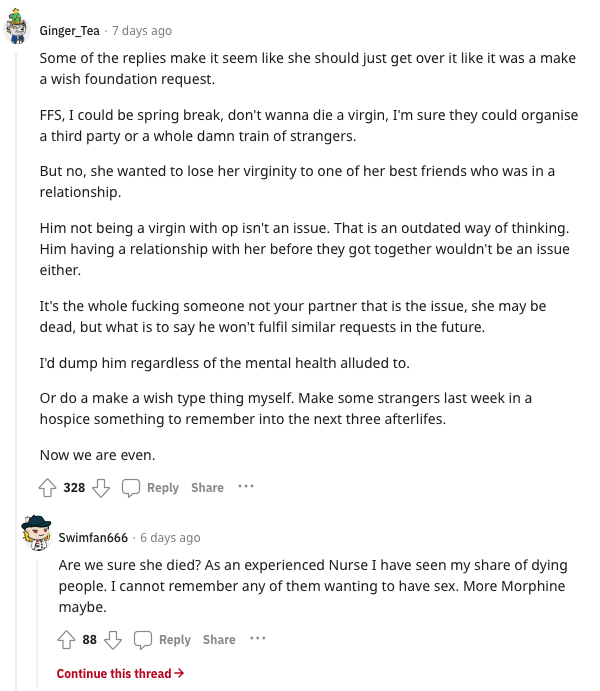Screen dimensions: 600x691
Task: Open Swimfan666's user profile link
Action: click(93, 538)
